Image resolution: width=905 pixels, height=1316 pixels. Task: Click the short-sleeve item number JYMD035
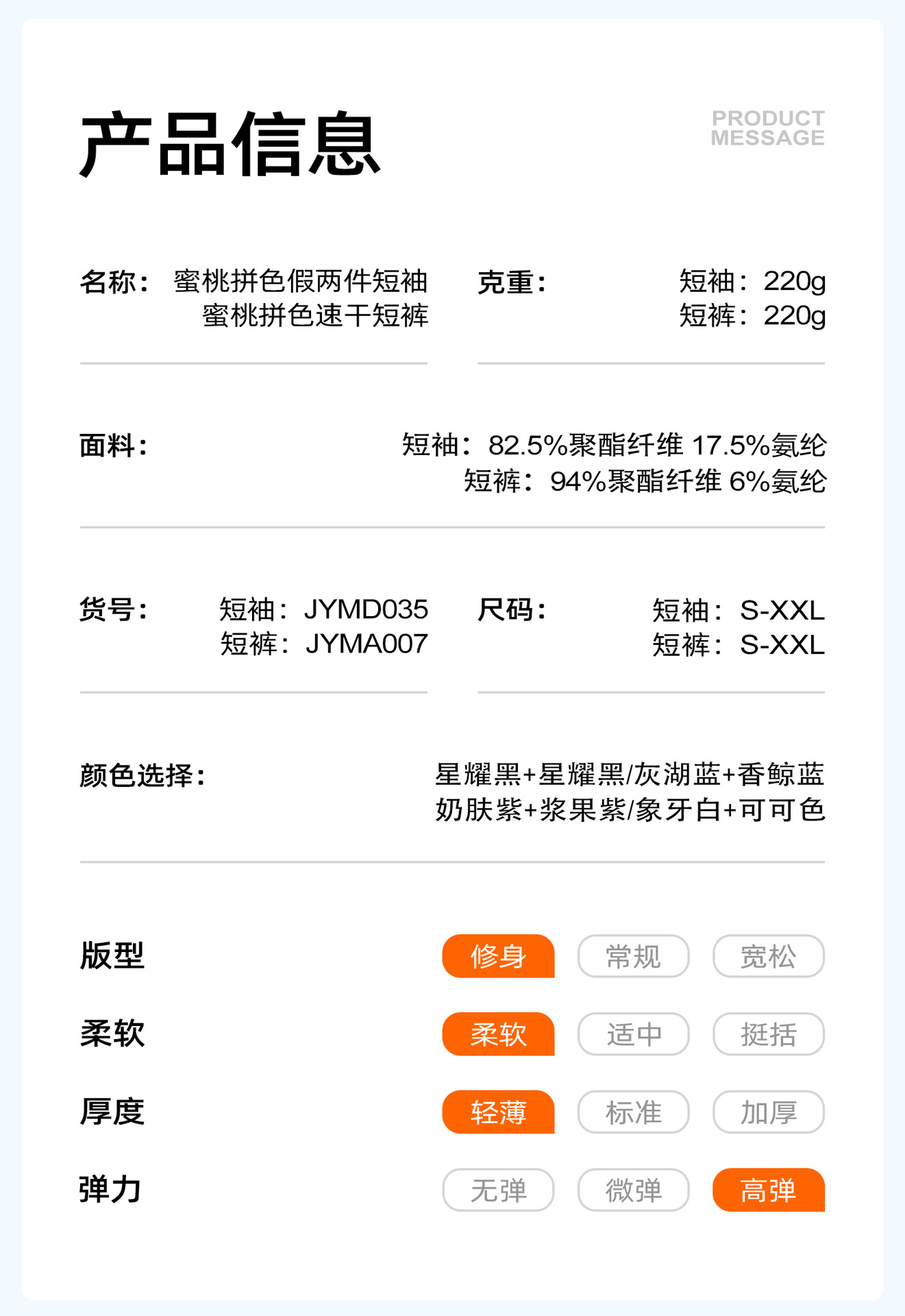pos(366,609)
